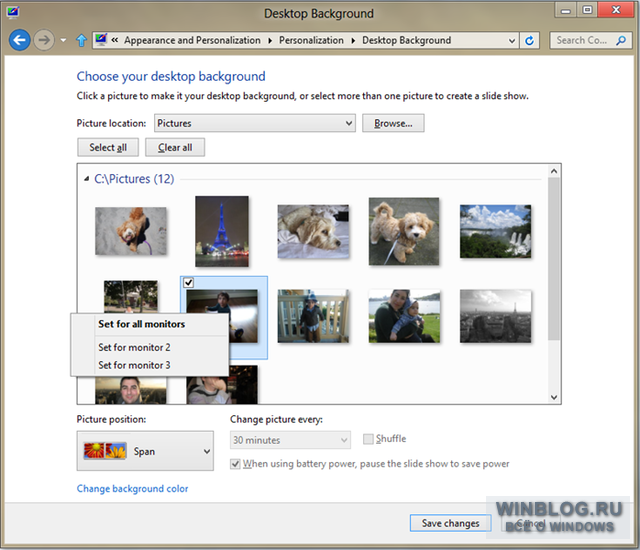
Task: Click the Browse... button
Action: [393, 123]
